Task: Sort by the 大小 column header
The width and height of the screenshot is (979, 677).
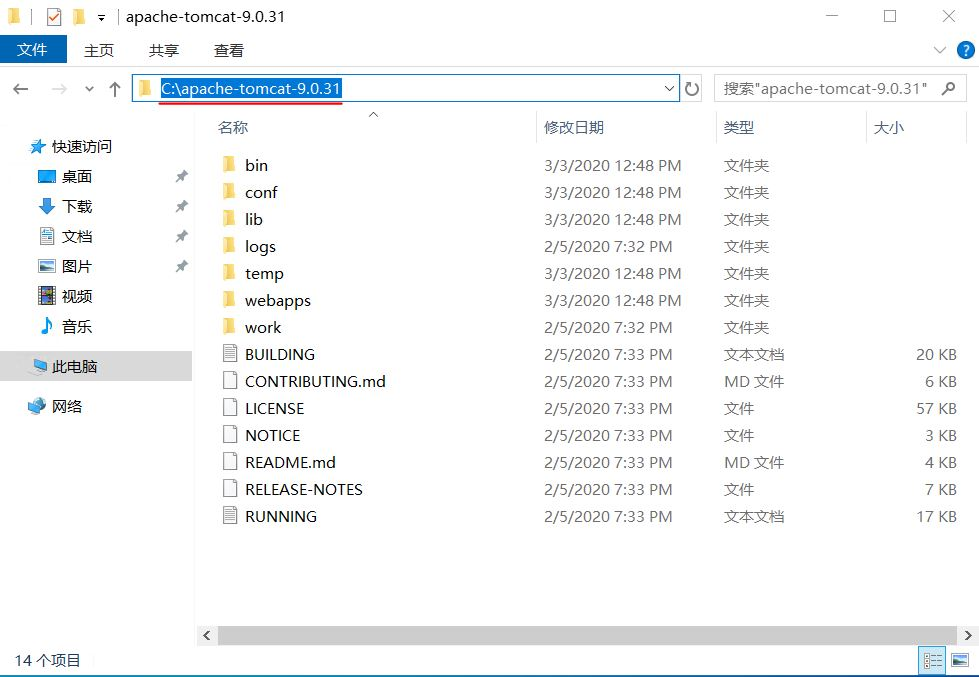Action: tap(888, 127)
